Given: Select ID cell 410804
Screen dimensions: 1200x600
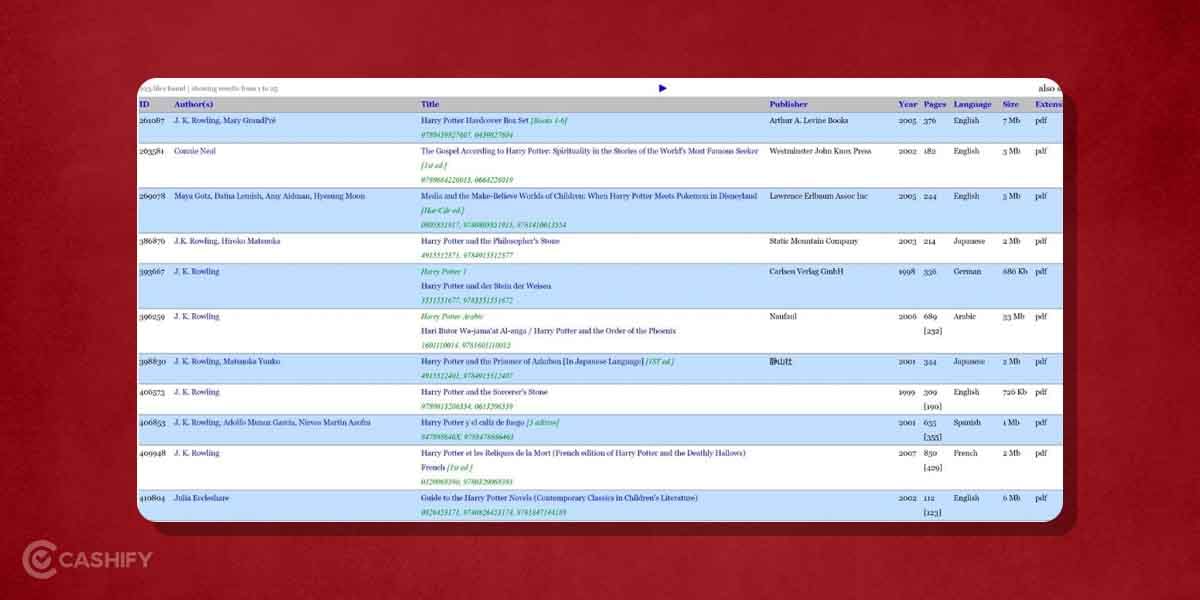Looking at the screenshot, I should tap(150, 498).
